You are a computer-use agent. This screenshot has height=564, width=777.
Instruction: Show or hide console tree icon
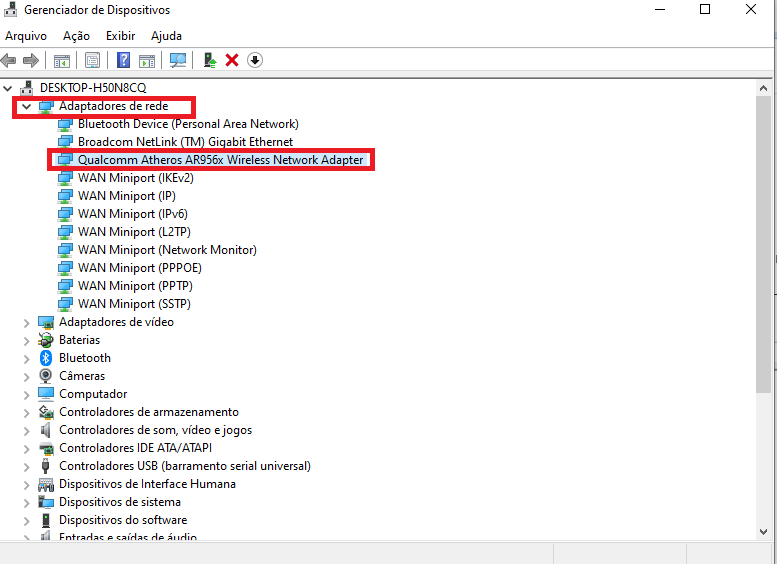[x=62, y=60]
